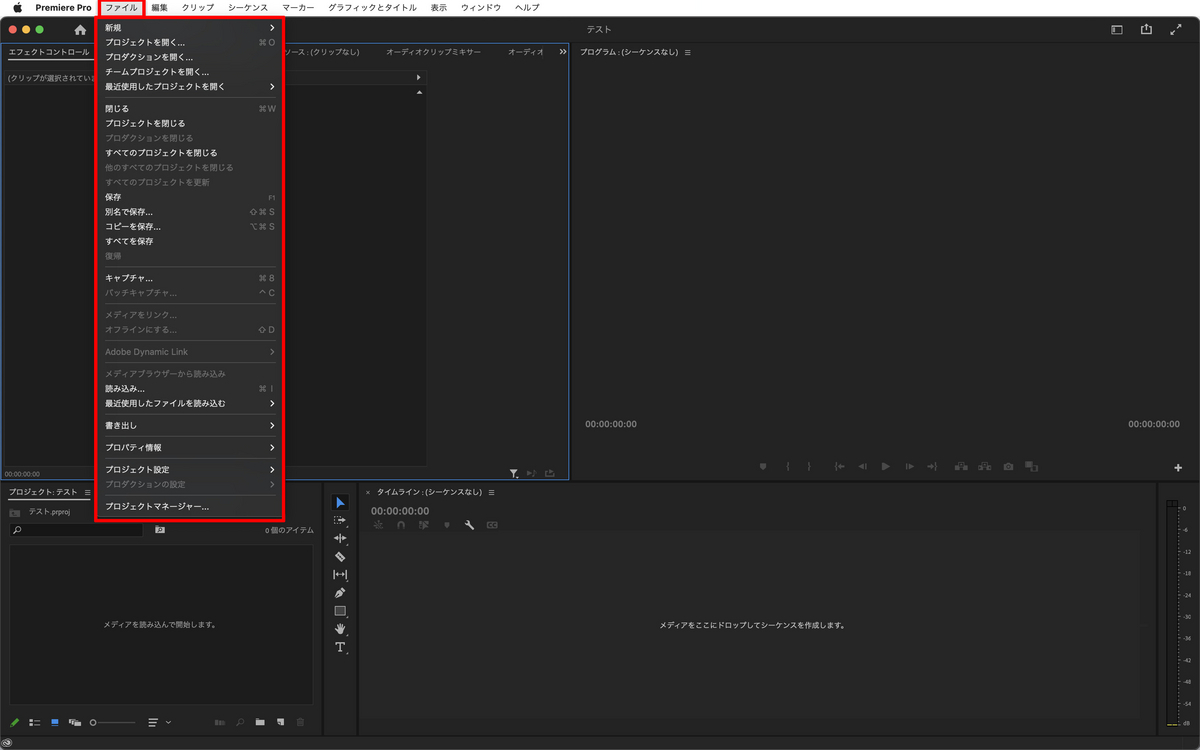Screen dimensions: 1200x750
Task: Click the trash Clear icon in Project panel
Action: (301, 722)
